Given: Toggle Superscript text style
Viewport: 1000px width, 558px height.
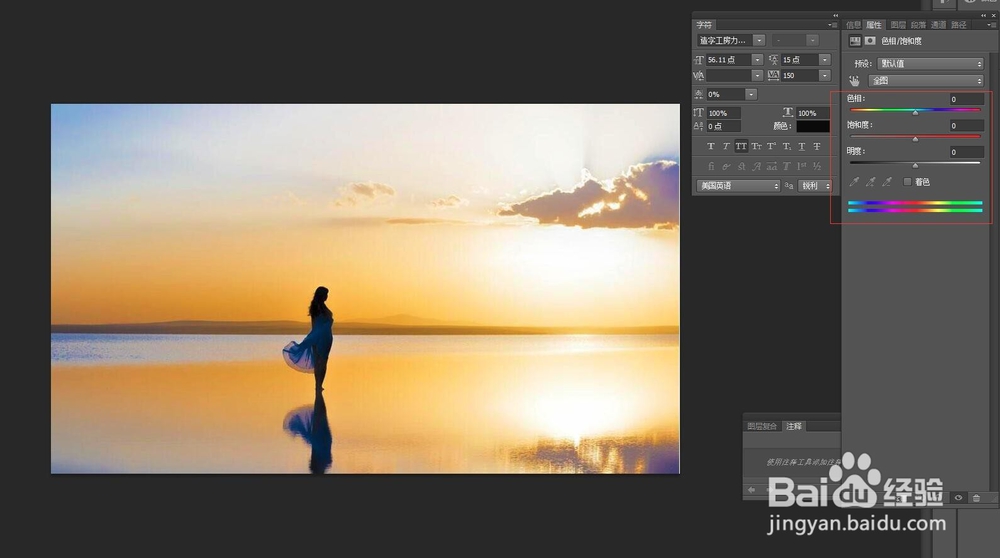Looking at the screenshot, I should pos(772,147).
